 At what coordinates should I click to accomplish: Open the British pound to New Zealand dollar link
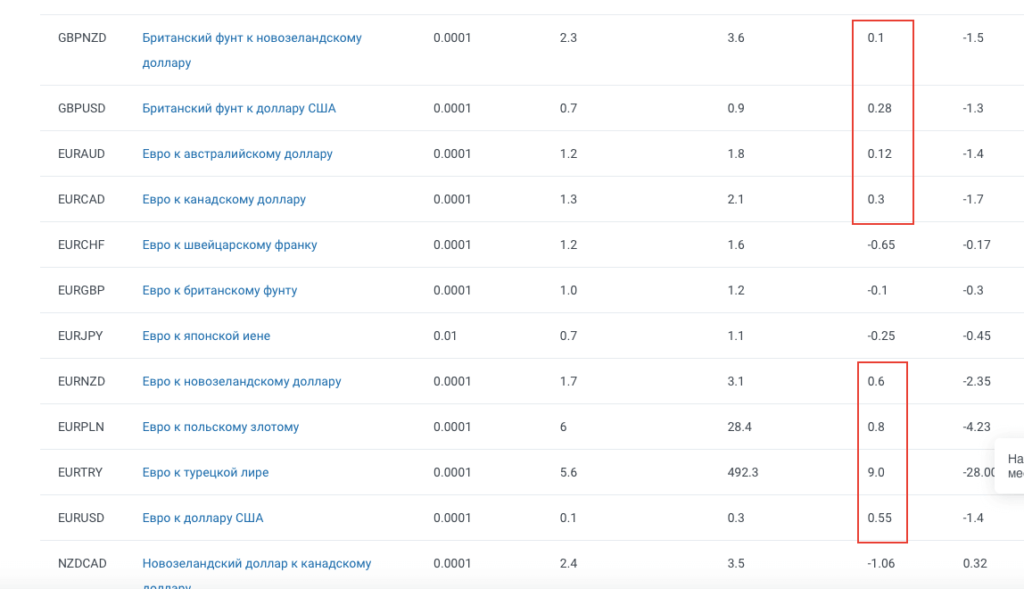click(252, 38)
